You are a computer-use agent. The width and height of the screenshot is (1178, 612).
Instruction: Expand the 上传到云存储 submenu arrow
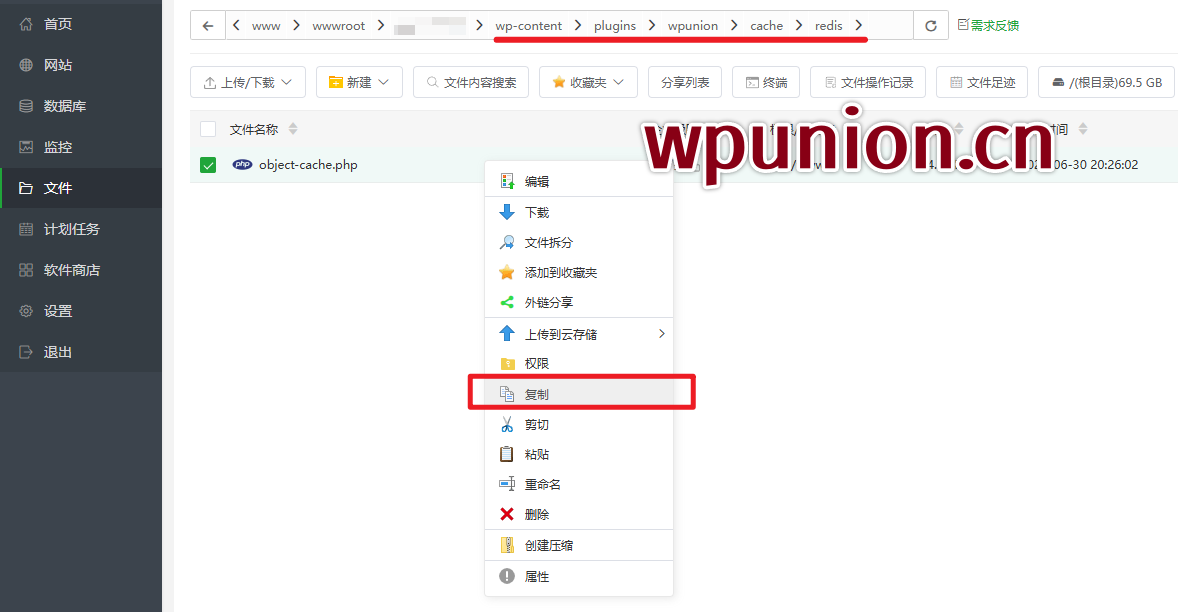[661, 333]
